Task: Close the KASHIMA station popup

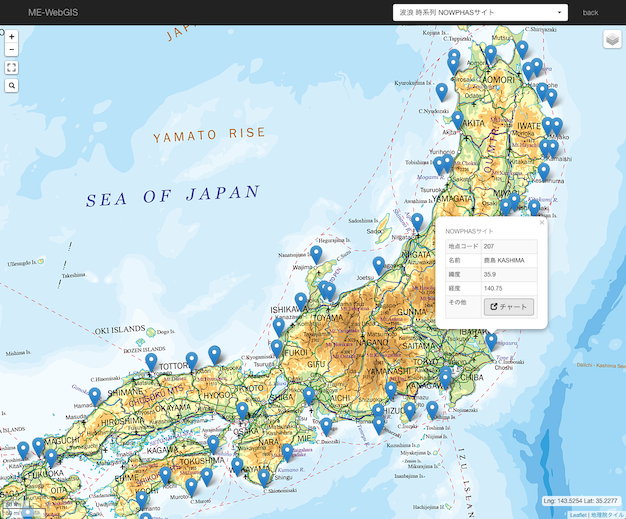Action: 541,223
